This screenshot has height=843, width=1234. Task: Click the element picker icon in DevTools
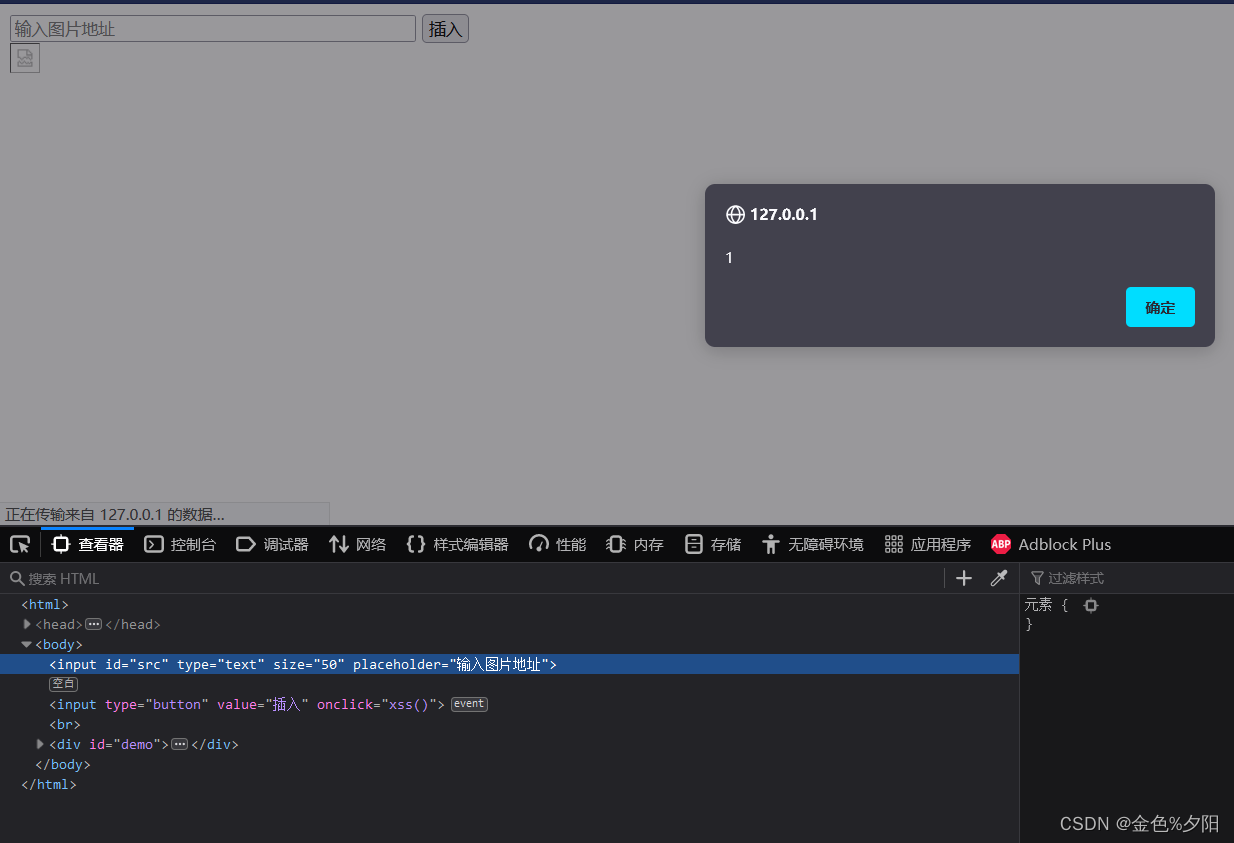pos(20,545)
